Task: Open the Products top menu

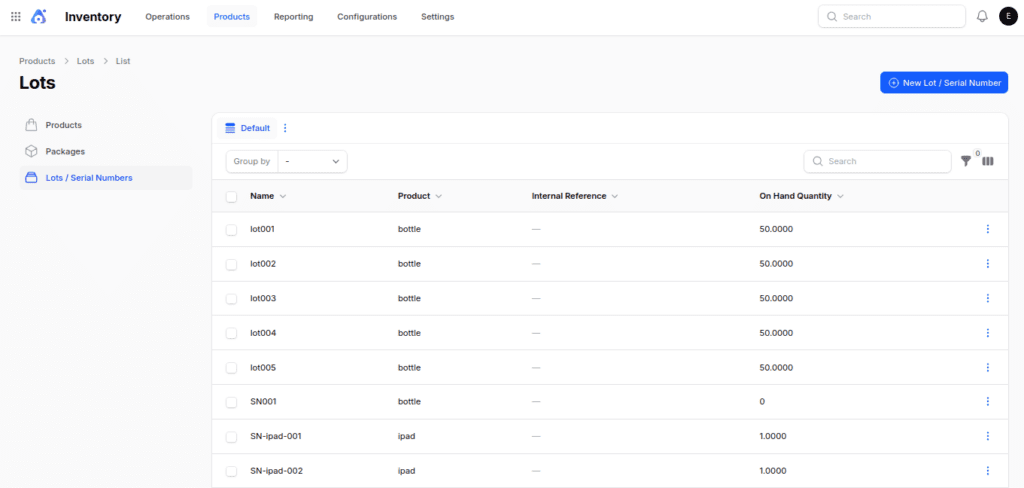Action: [x=232, y=17]
